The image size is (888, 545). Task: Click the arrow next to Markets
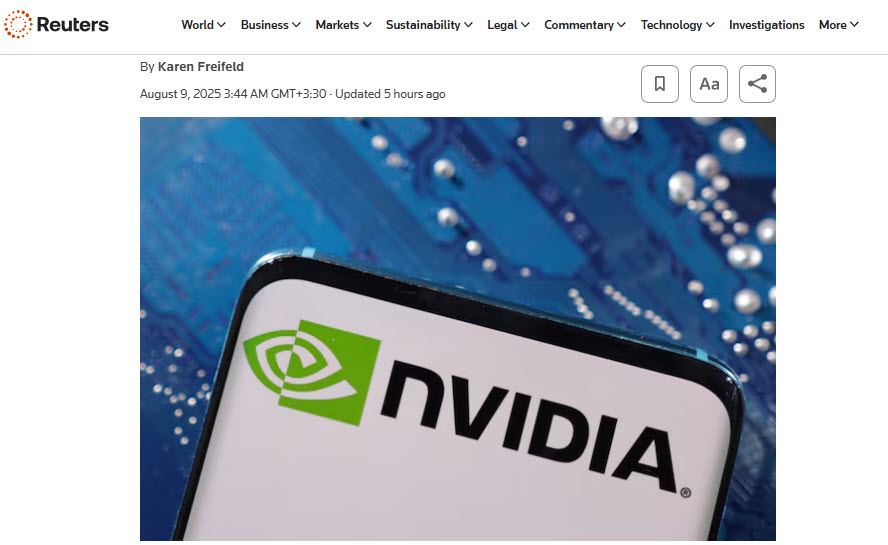pos(367,25)
